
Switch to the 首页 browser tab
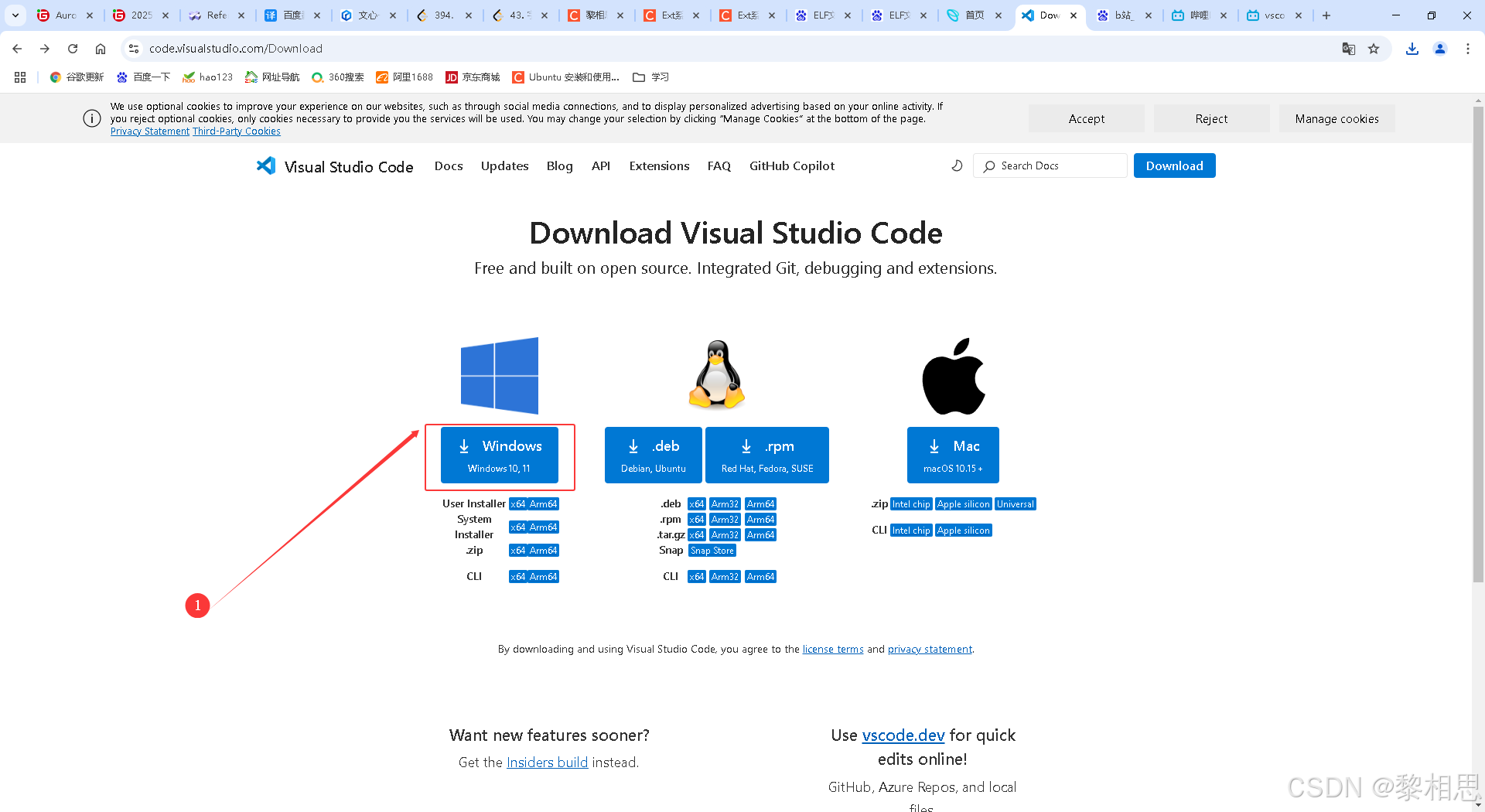point(974,15)
